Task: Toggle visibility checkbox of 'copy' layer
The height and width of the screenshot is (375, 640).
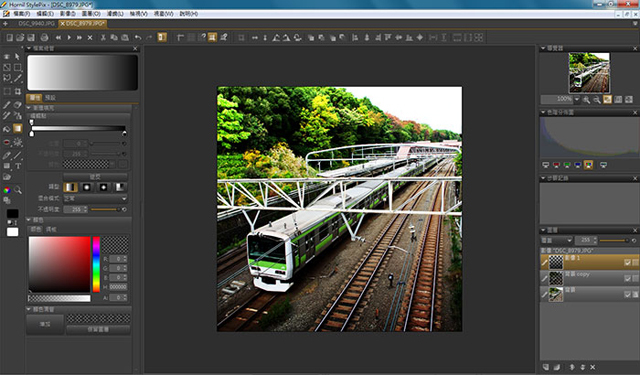Action: point(627,279)
